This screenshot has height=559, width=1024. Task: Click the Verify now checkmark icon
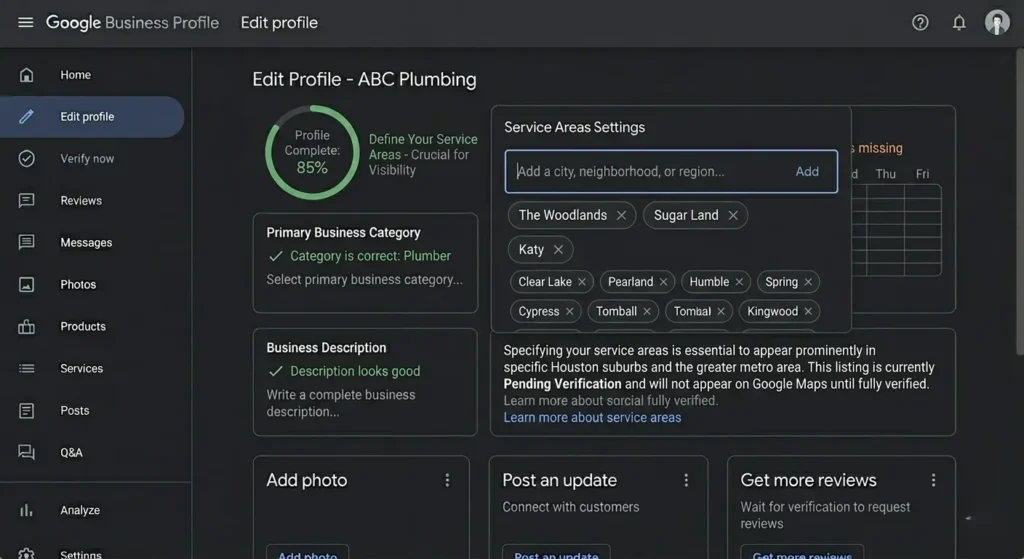[x=26, y=159]
